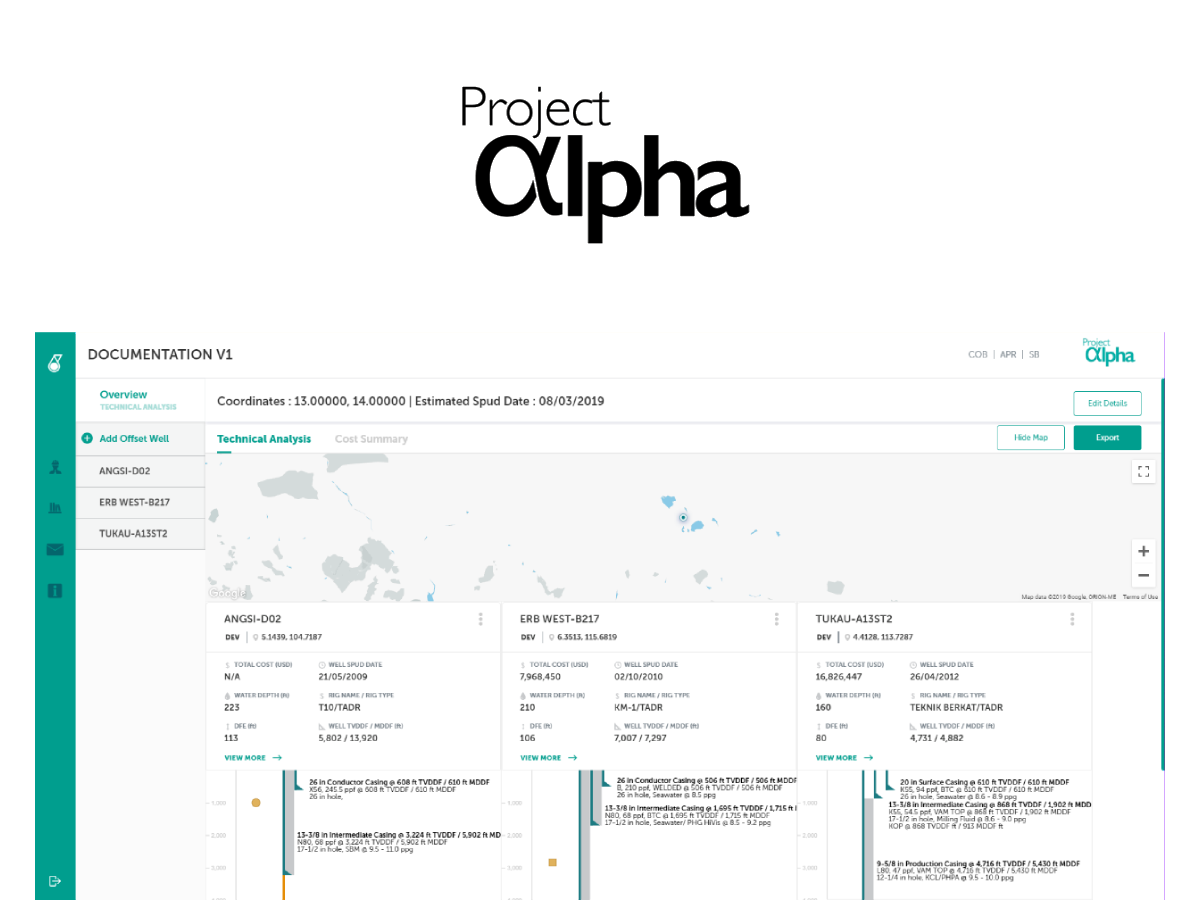Zoom in on the map
The width and height of the screenshot is (1200, 900).
click(1144, 551)
